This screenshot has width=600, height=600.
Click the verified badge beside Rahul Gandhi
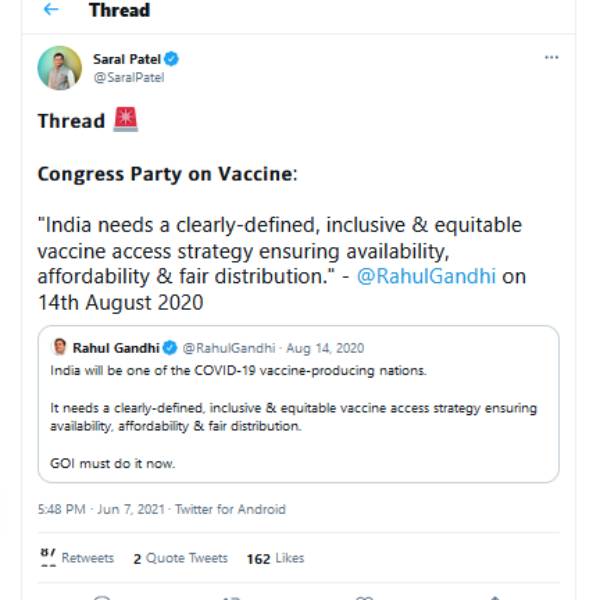point(171,348)
